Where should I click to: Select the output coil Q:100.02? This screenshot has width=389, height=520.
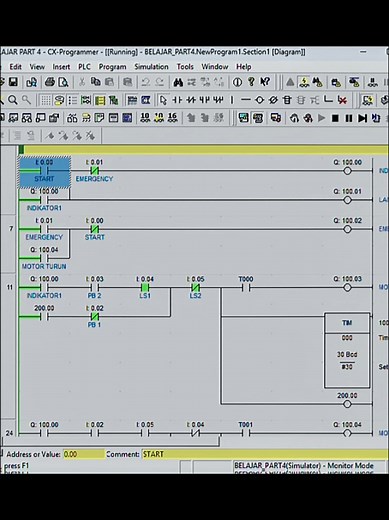347,229
